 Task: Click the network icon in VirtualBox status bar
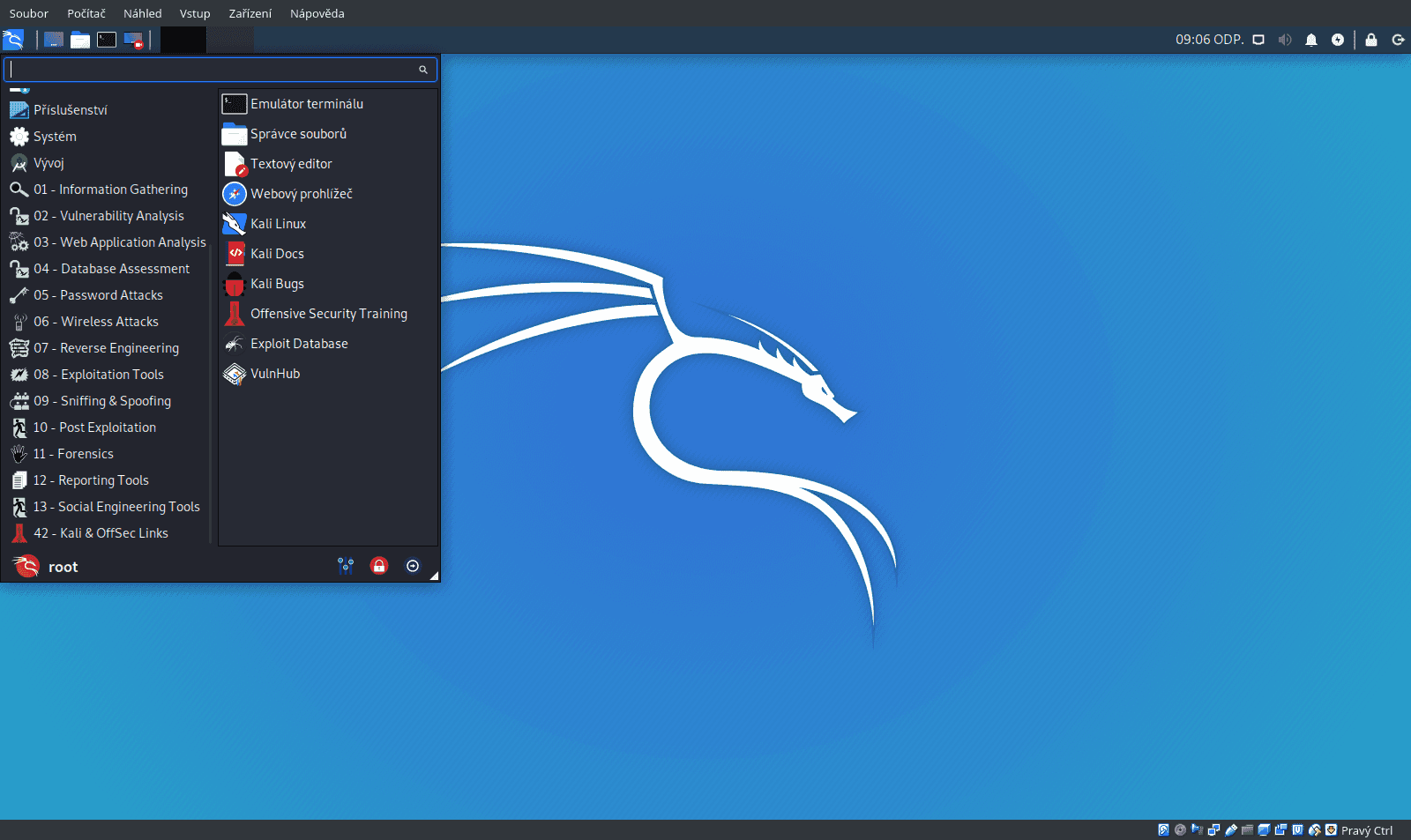pos(1213,829)
